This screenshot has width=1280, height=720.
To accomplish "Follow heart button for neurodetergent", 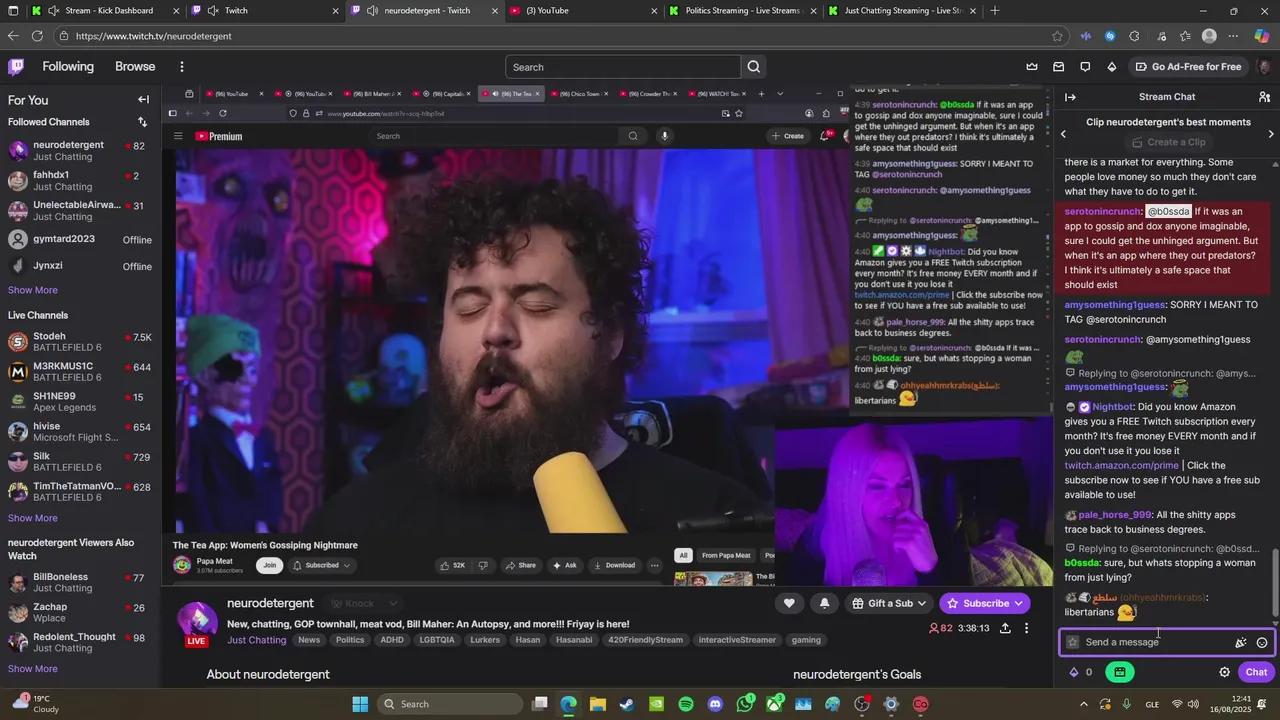I will coord(789,603).
